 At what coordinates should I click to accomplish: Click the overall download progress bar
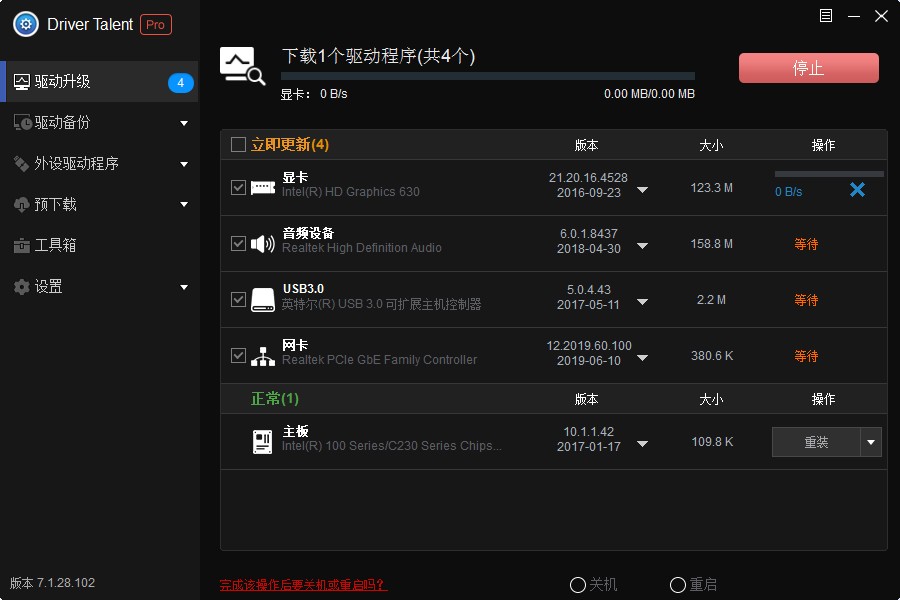tap(488, 76)
